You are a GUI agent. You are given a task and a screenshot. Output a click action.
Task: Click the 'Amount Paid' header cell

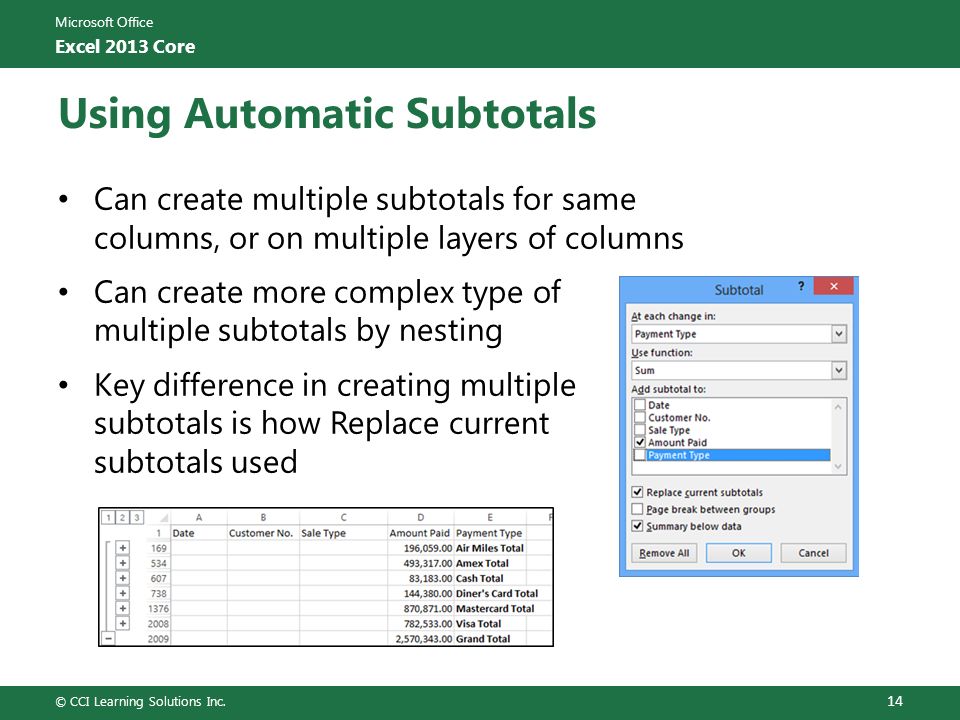421,533
